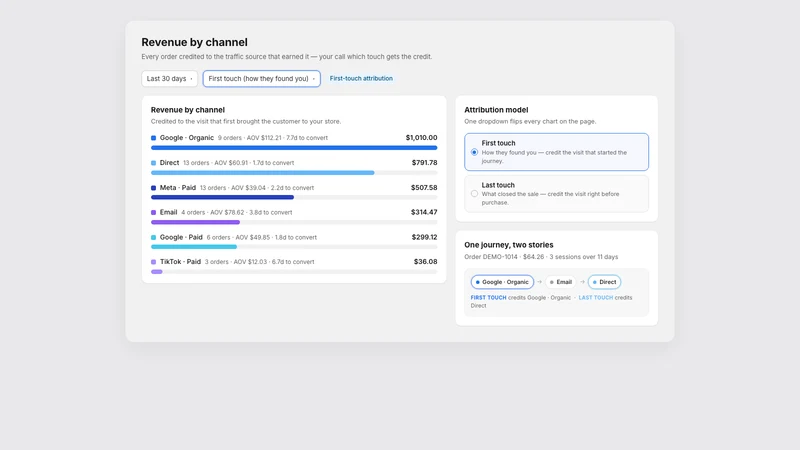This screenshot has width=800, height=450.
Task: Click the Email channel purple square icon
Action: (x=154, y=212)
